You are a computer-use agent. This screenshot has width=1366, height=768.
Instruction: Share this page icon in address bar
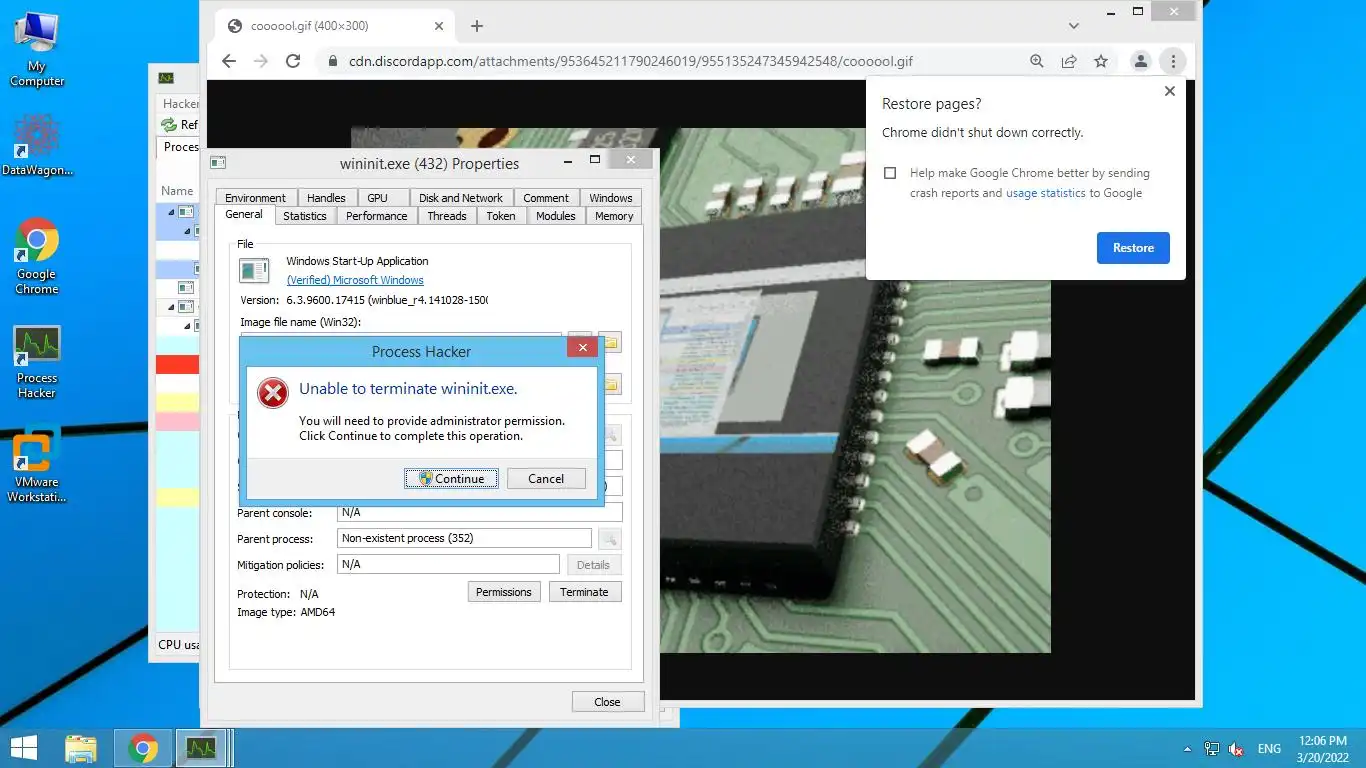[x=1069, y=61]
